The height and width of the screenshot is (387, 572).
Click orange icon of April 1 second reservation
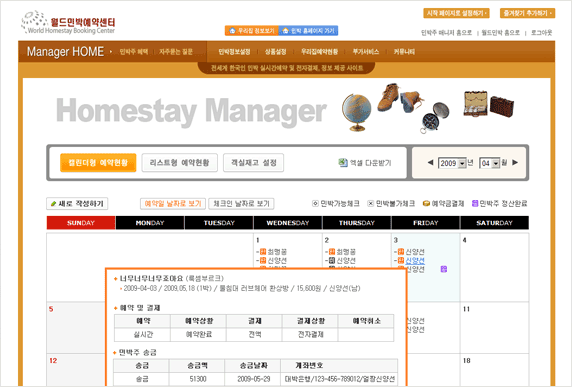[x=263, y=260]
